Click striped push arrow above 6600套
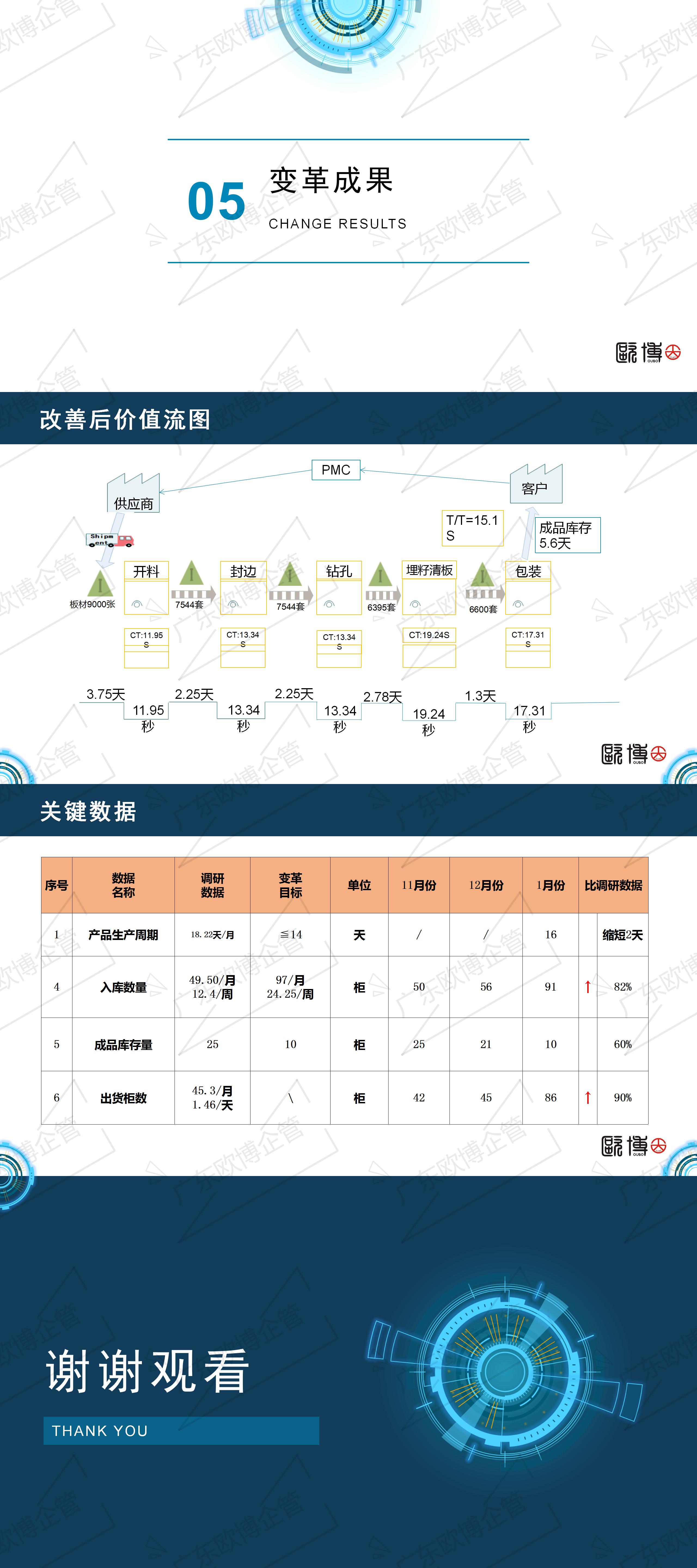Viewport: 697px width, 1568px height. 485,593
